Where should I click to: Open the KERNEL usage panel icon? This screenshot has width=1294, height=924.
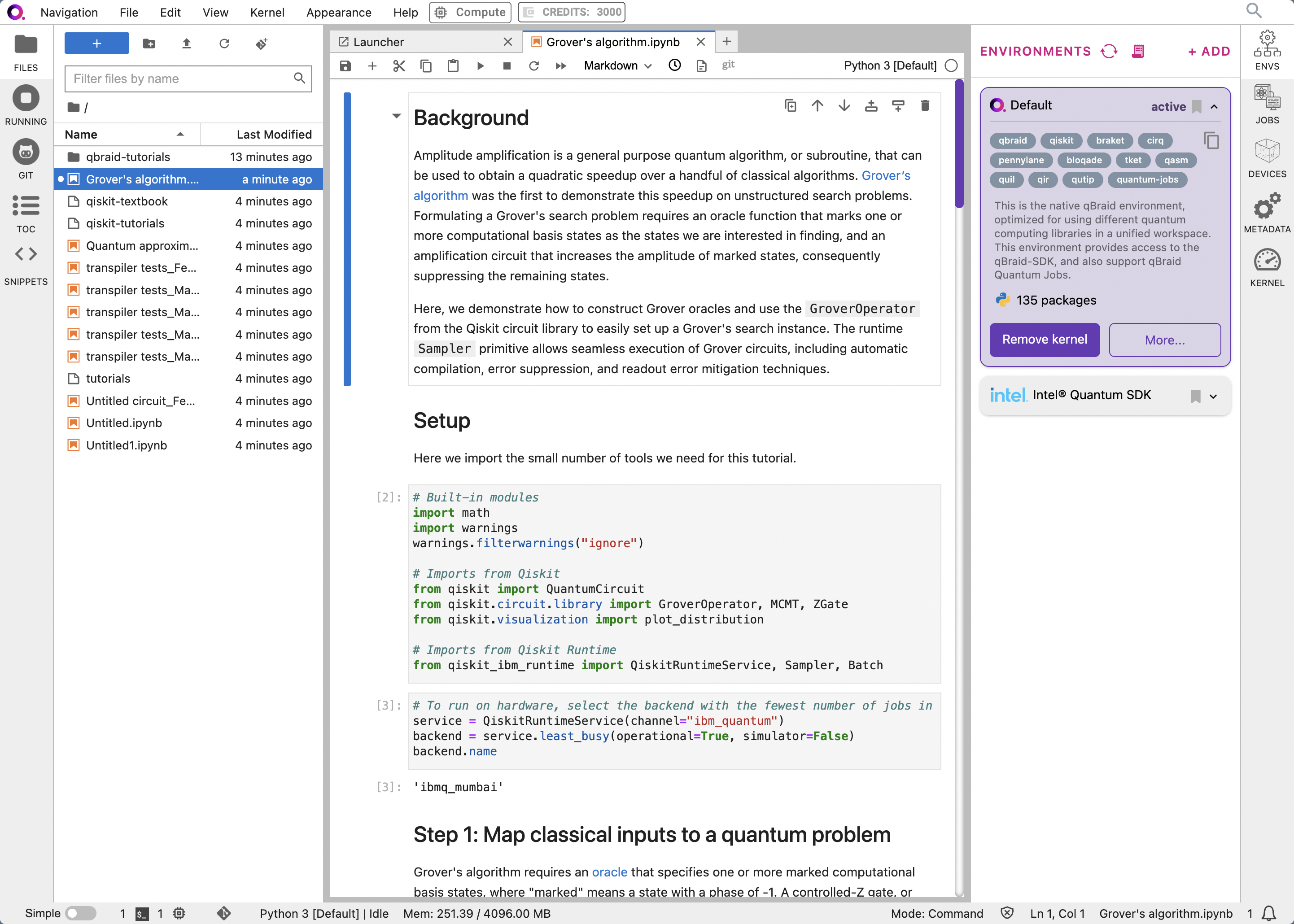pos(1267,267)
